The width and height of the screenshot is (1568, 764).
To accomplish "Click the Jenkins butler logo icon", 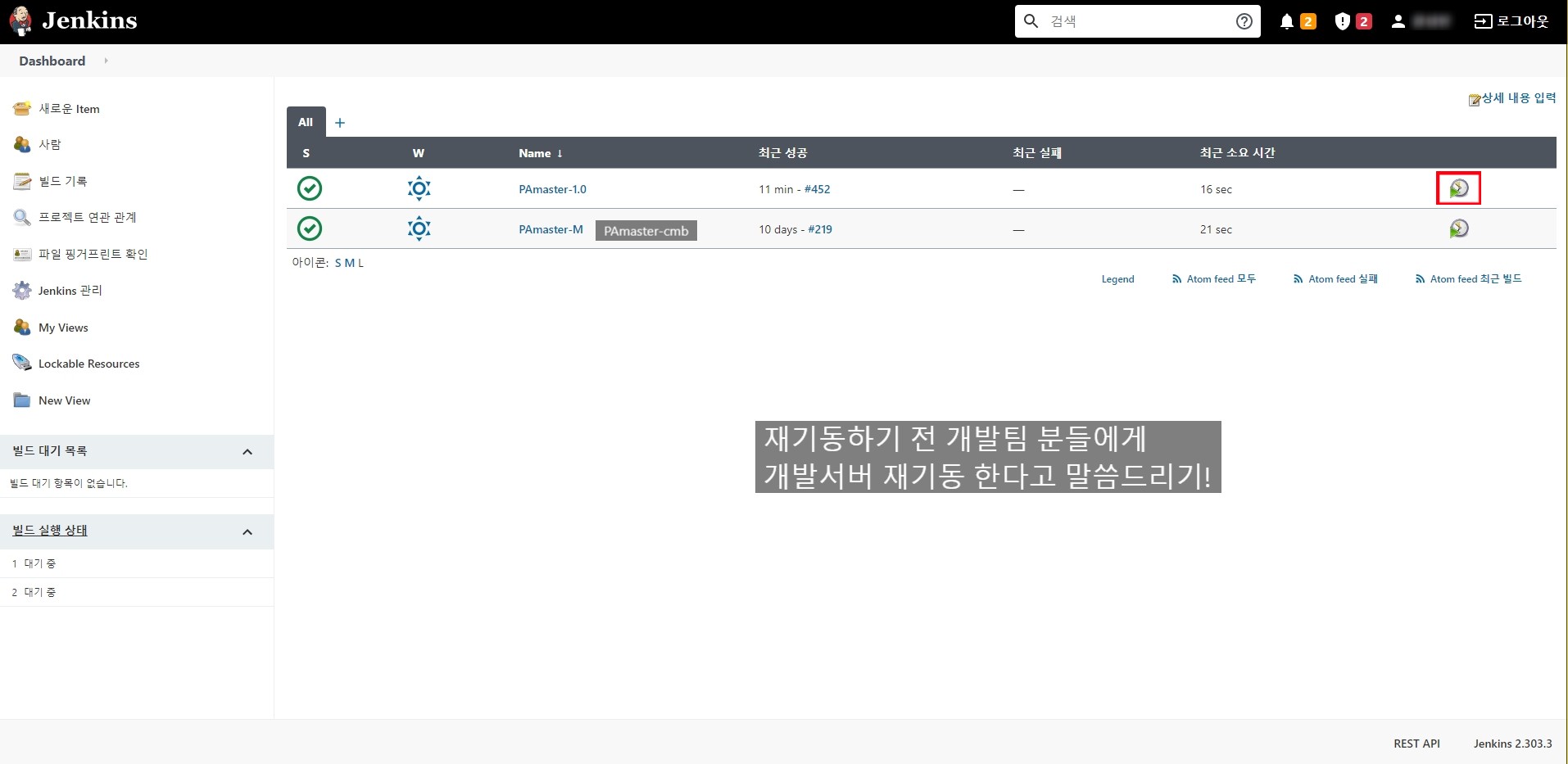I will click(20, 21).
